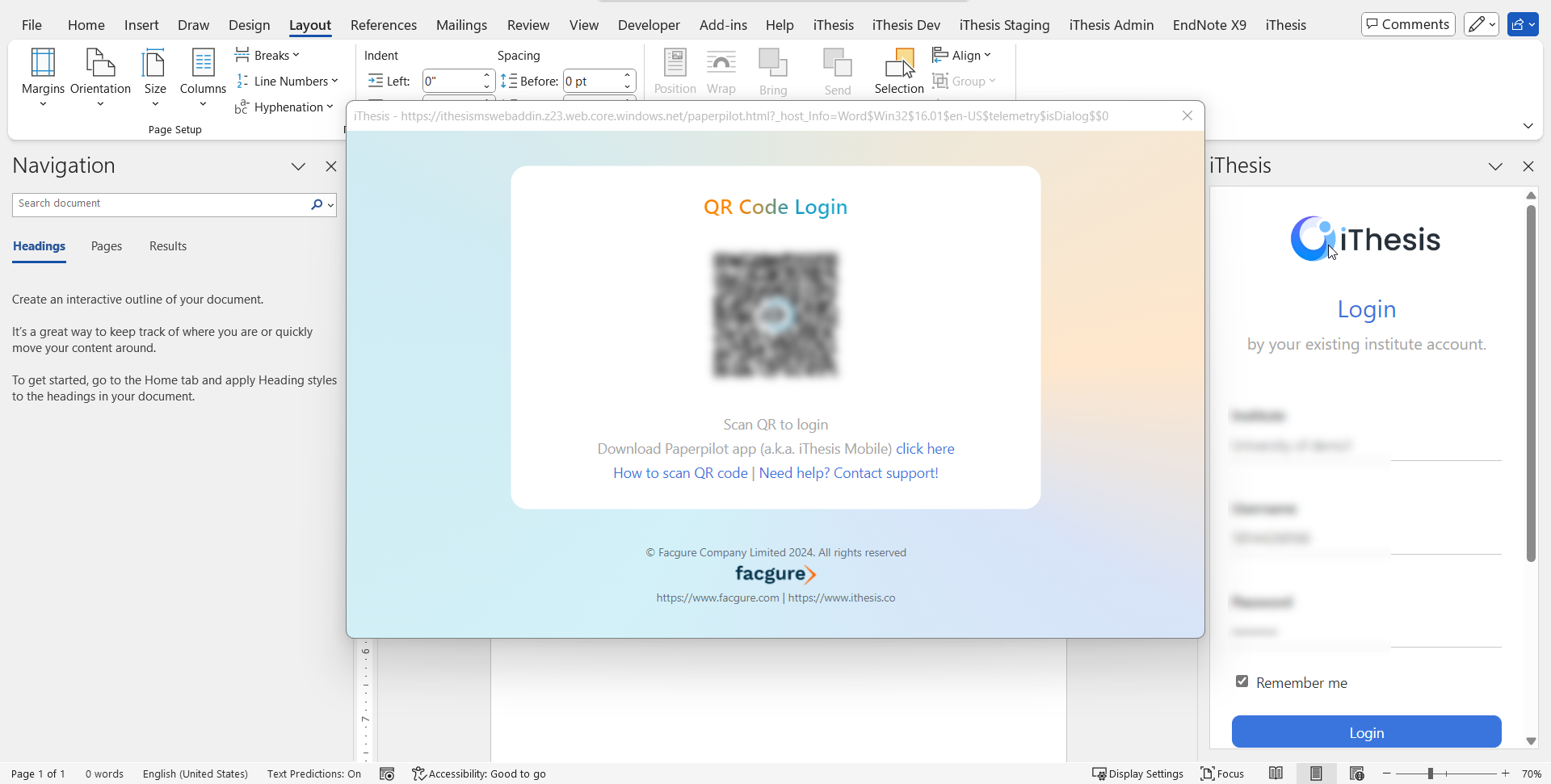Image resolution: width=1551 pixels, height=784 pixels.
Task: Select the Pages tab in Navigation
Action: coord(107,246)
